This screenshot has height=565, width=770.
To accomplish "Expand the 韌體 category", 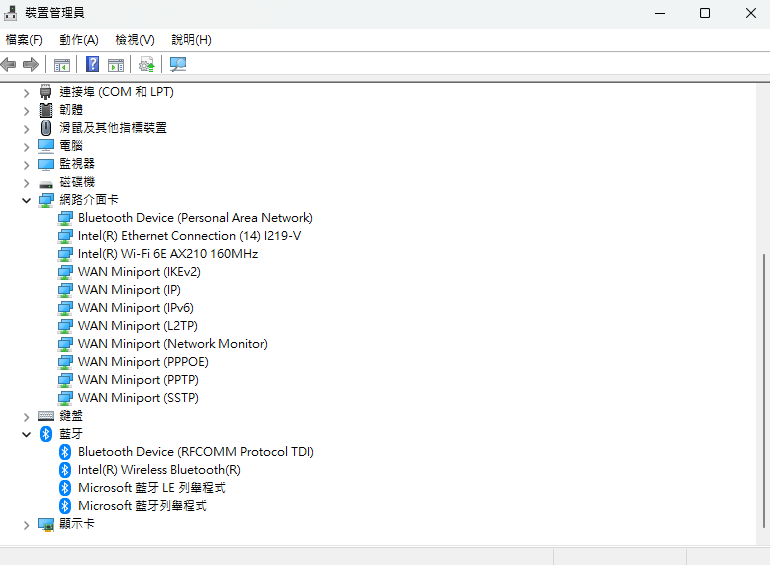I will 27,111.
